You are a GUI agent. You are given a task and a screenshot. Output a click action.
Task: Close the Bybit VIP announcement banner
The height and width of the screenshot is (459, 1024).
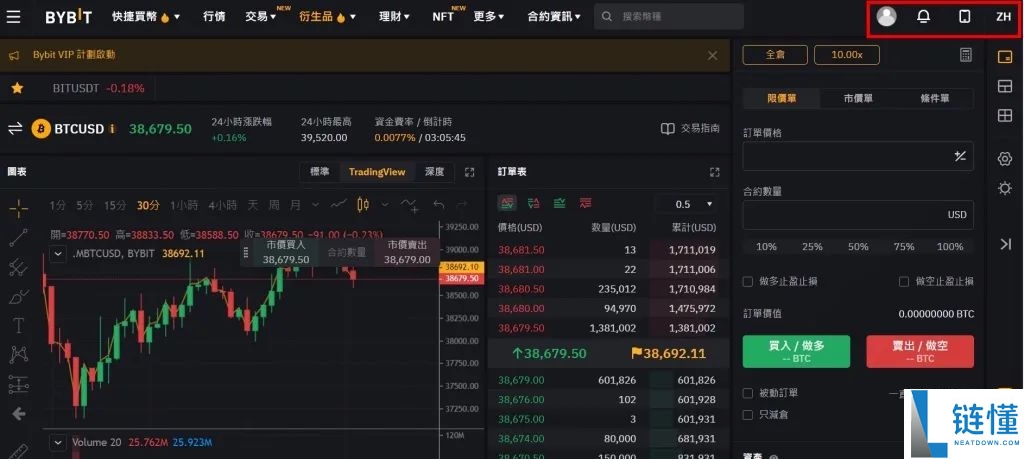[x=712, y=55]
